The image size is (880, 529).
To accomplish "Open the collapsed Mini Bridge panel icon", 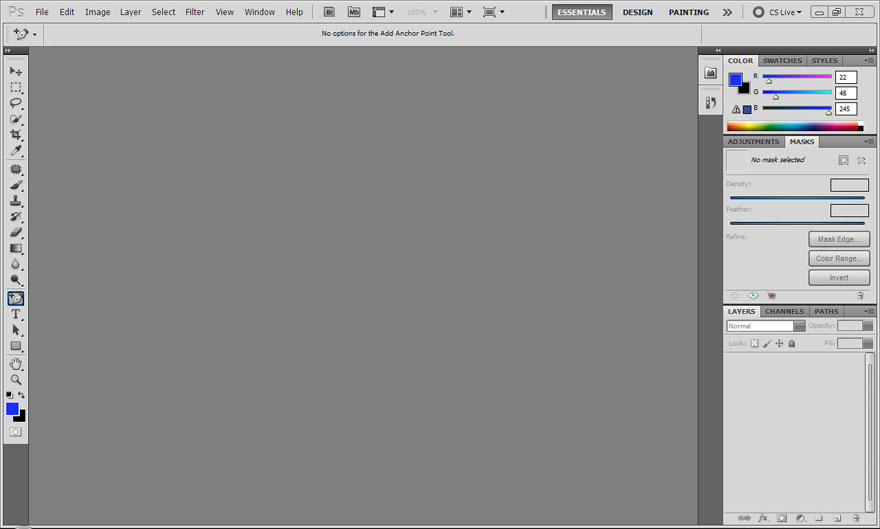I will pos(711,73).
